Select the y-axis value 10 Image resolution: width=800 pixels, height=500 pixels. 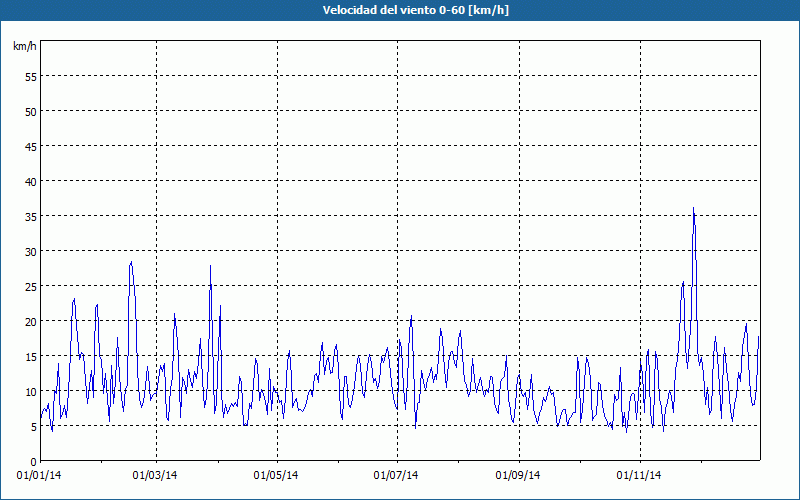(x=31, y=392)
